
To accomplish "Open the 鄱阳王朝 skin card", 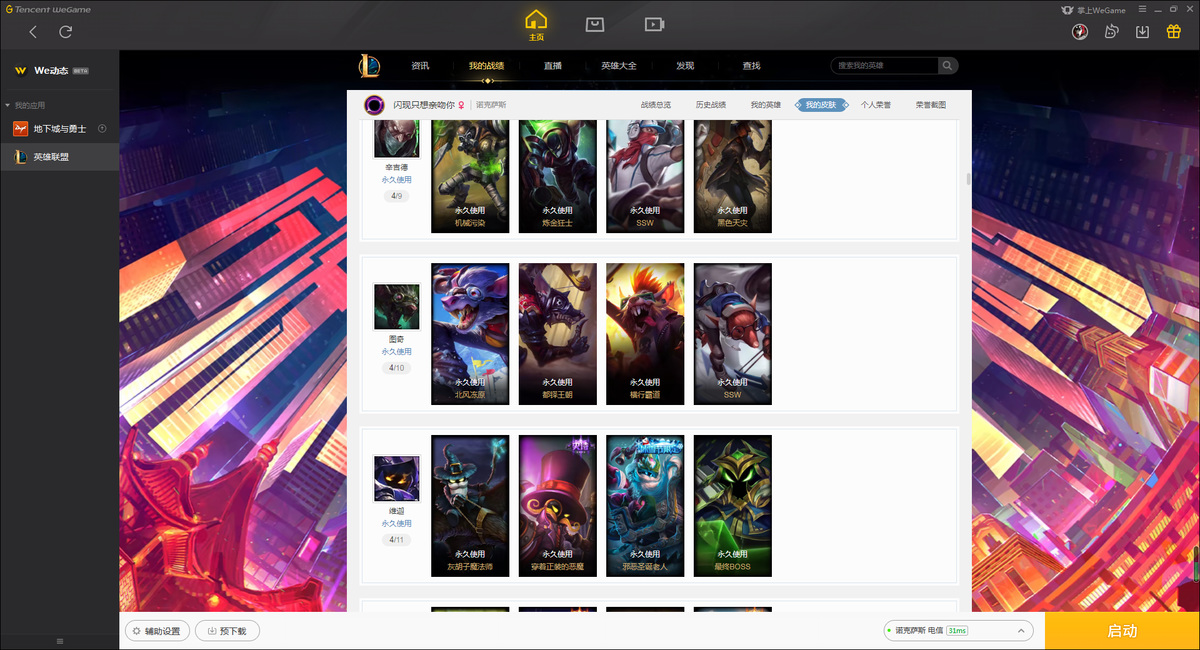I will coord(558,334).
